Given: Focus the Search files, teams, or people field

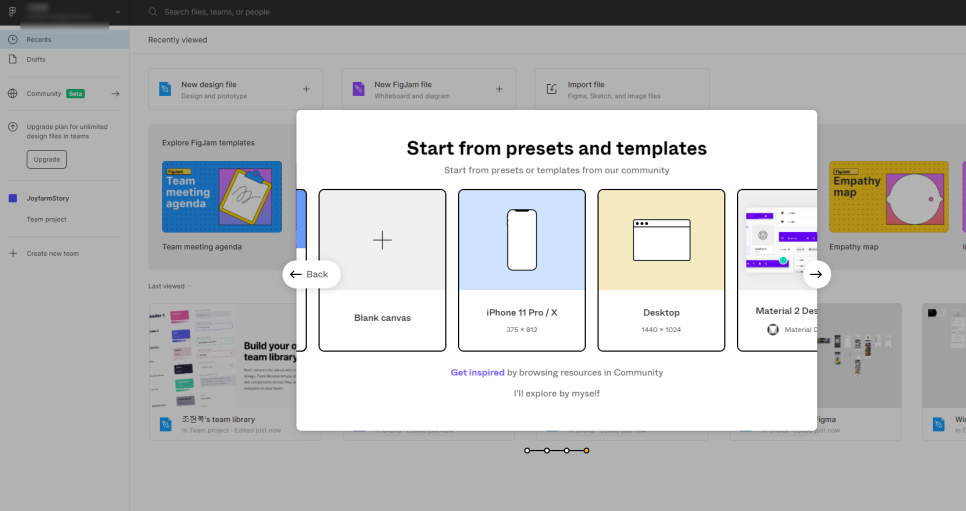Looking at the screenshot, I should pyautogui.click(x=217, y=12).
